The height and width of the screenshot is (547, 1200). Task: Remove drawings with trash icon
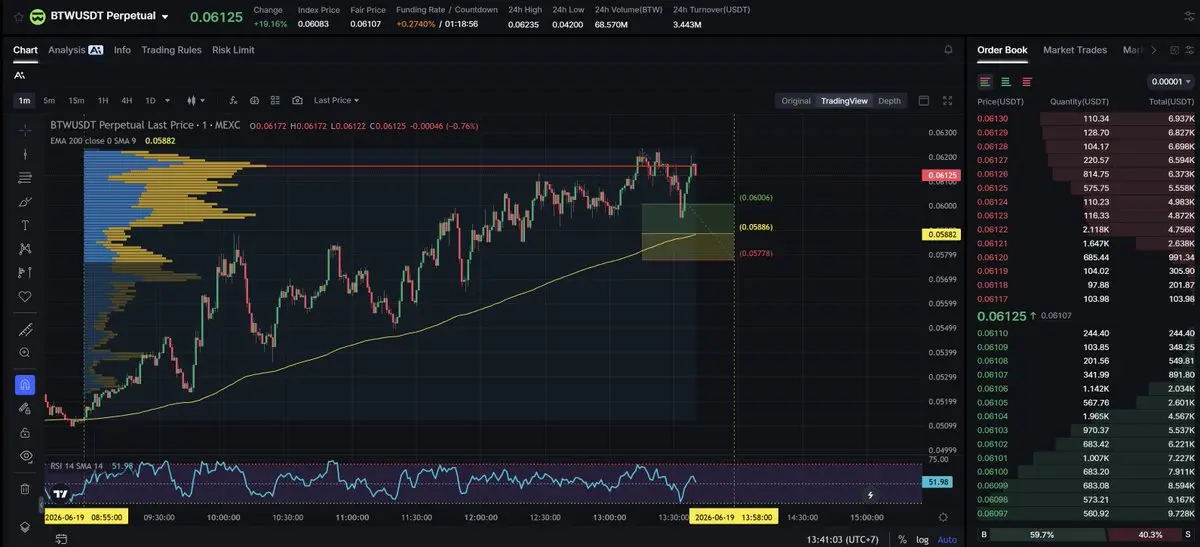[x=25, y=489]
